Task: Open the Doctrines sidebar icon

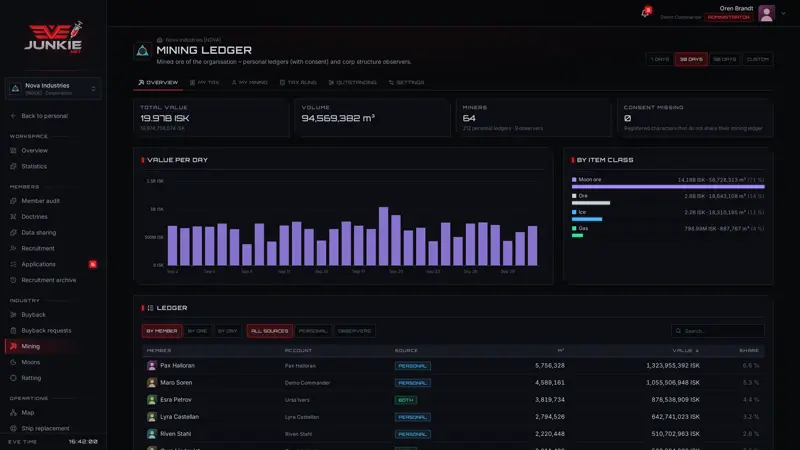Action: point(13,217)
